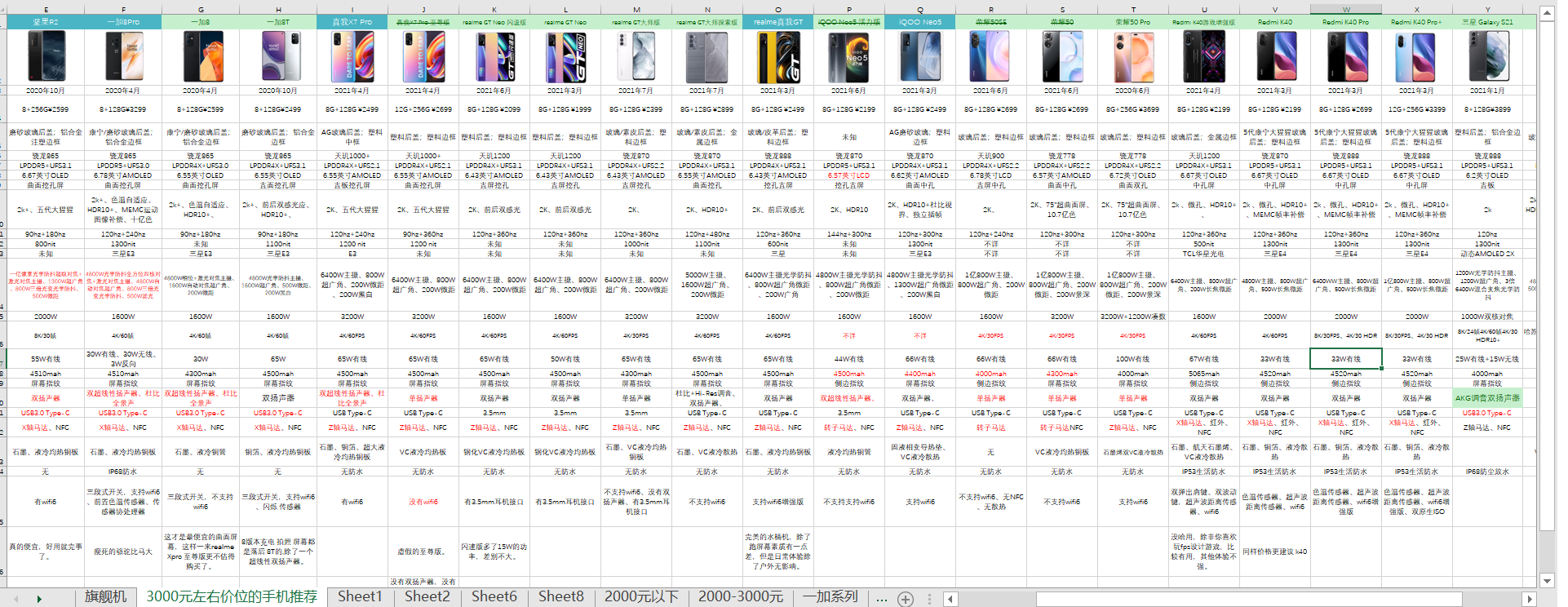
Task: Click the Redmi K40 header cell in column V
Action: (x=1275, y=22)
